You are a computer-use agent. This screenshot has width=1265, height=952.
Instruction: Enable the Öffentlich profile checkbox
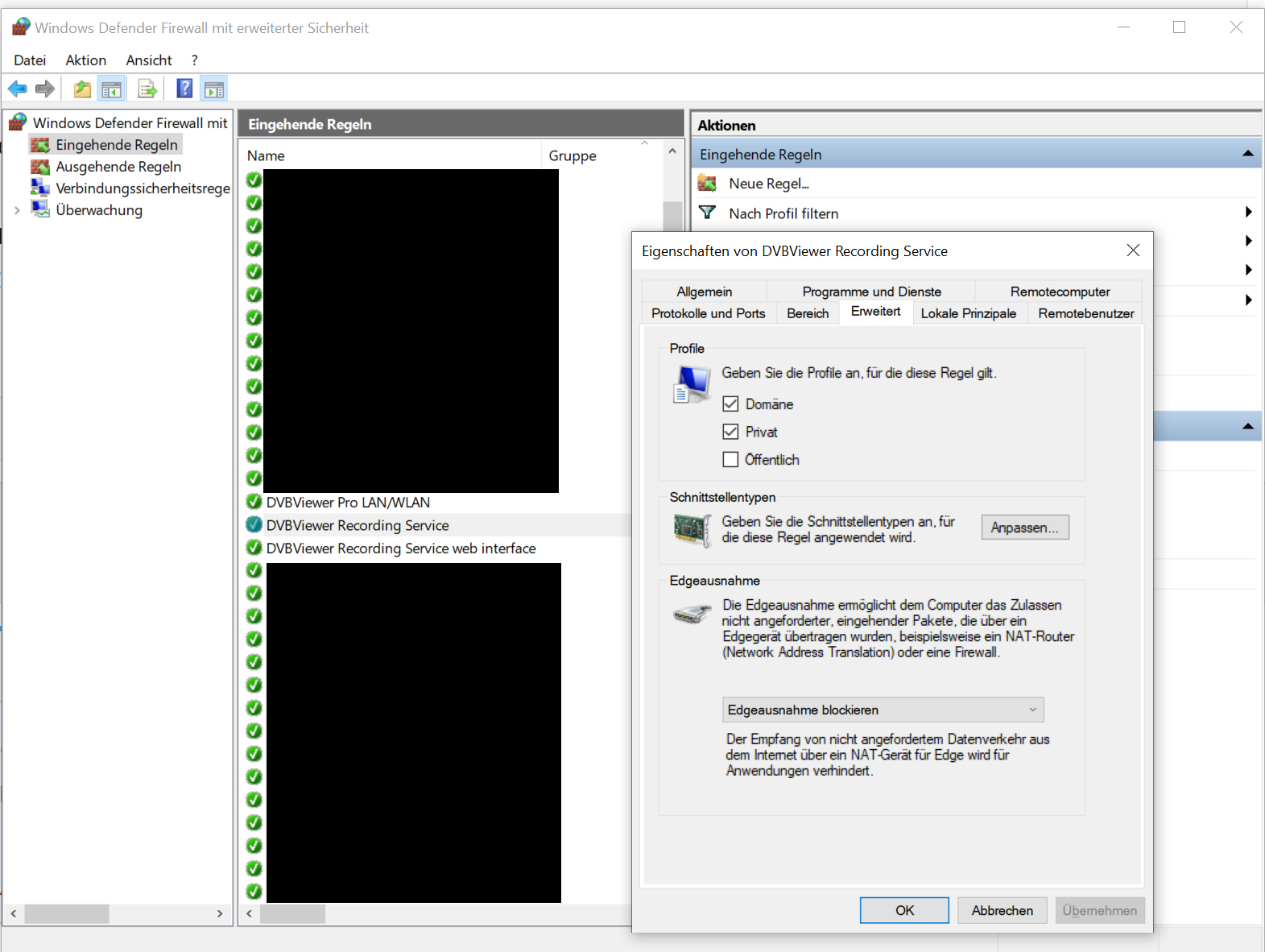730,459
